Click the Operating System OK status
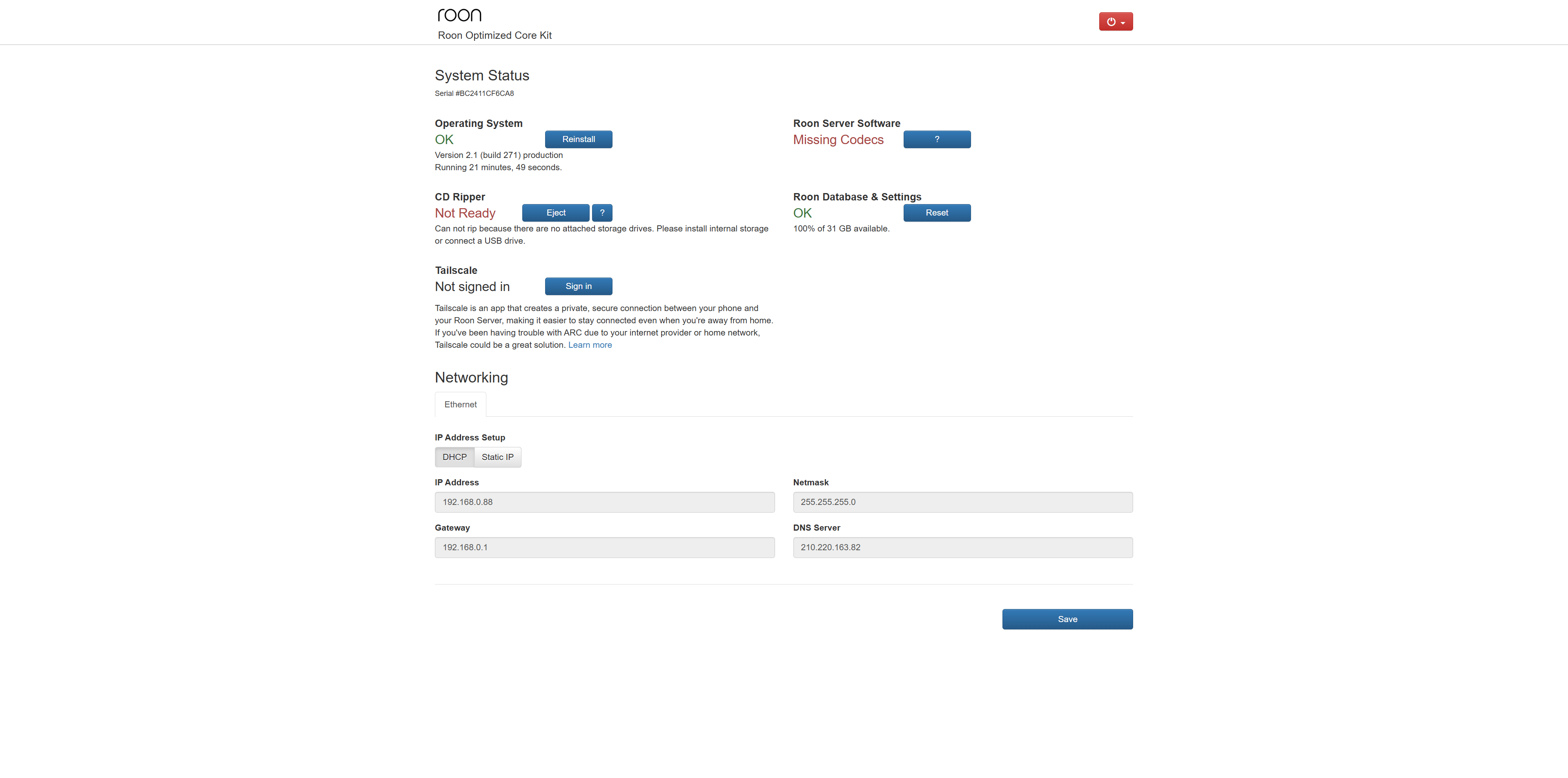The height and width of the screenshot is (778, 1568). coord(444,140)
